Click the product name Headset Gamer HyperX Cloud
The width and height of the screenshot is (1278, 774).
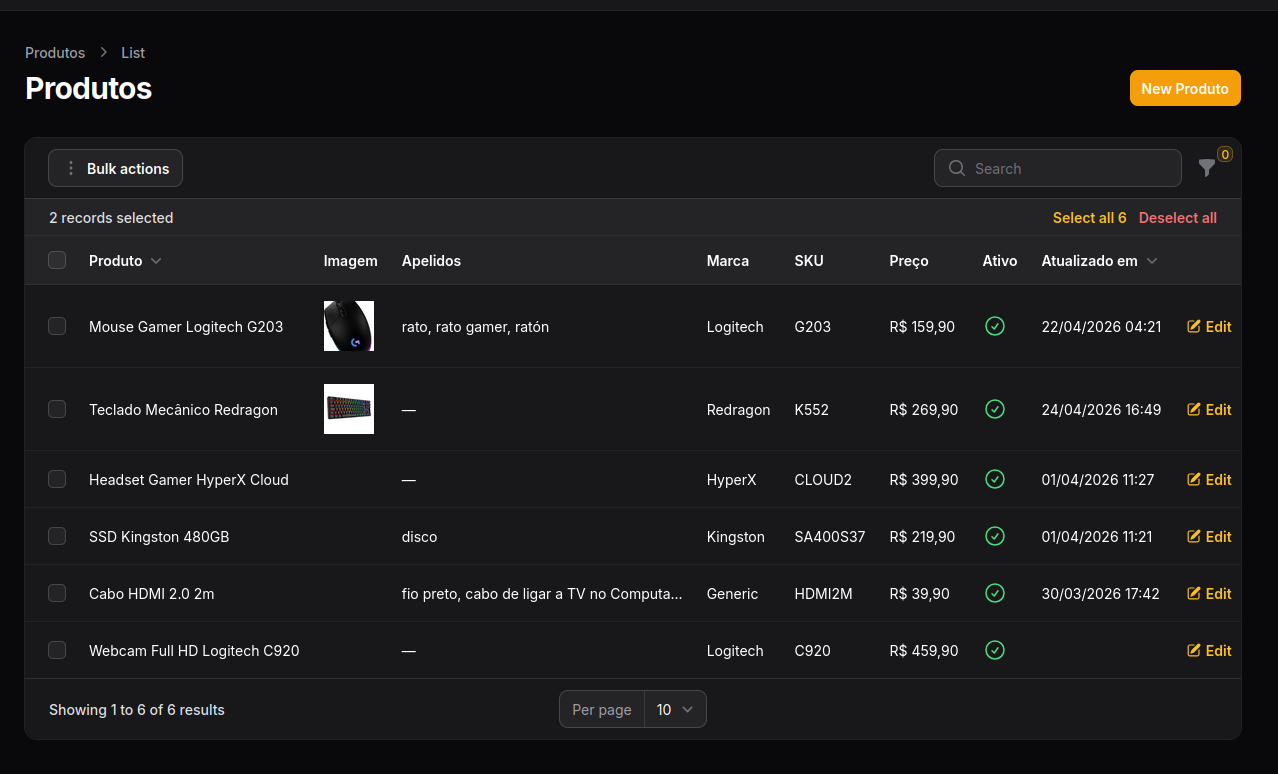[x=189, y=480]
